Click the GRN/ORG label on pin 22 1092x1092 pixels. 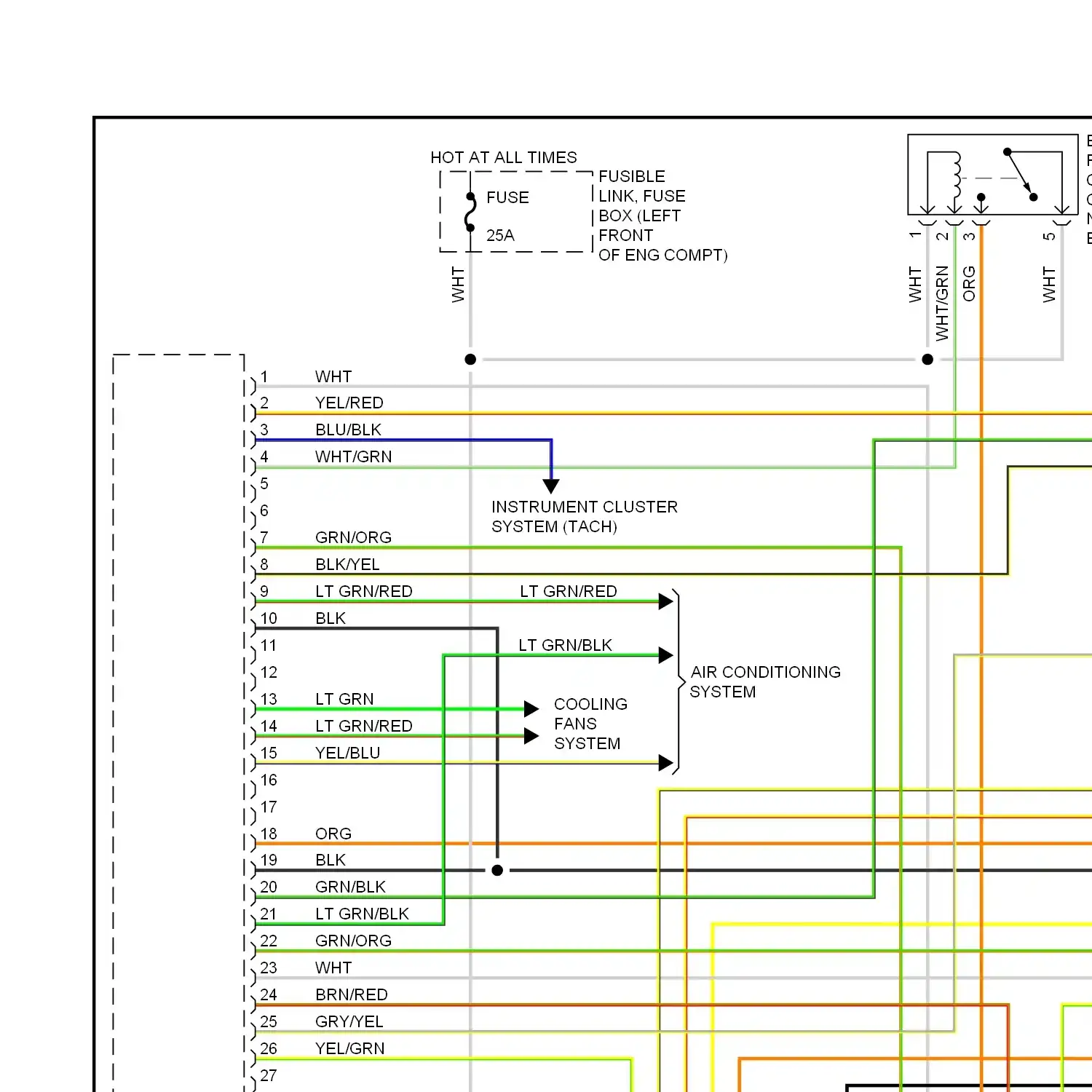click(x=354, y=941)
